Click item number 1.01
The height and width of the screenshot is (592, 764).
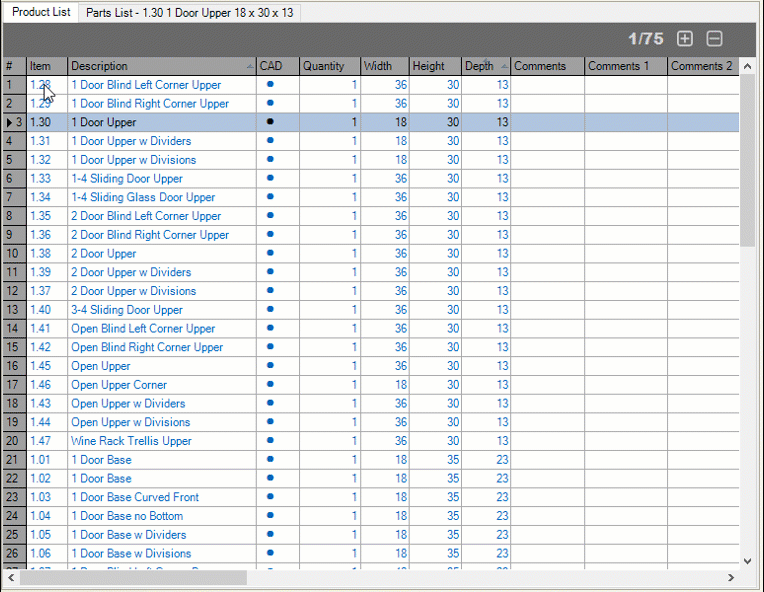[40, 459]
